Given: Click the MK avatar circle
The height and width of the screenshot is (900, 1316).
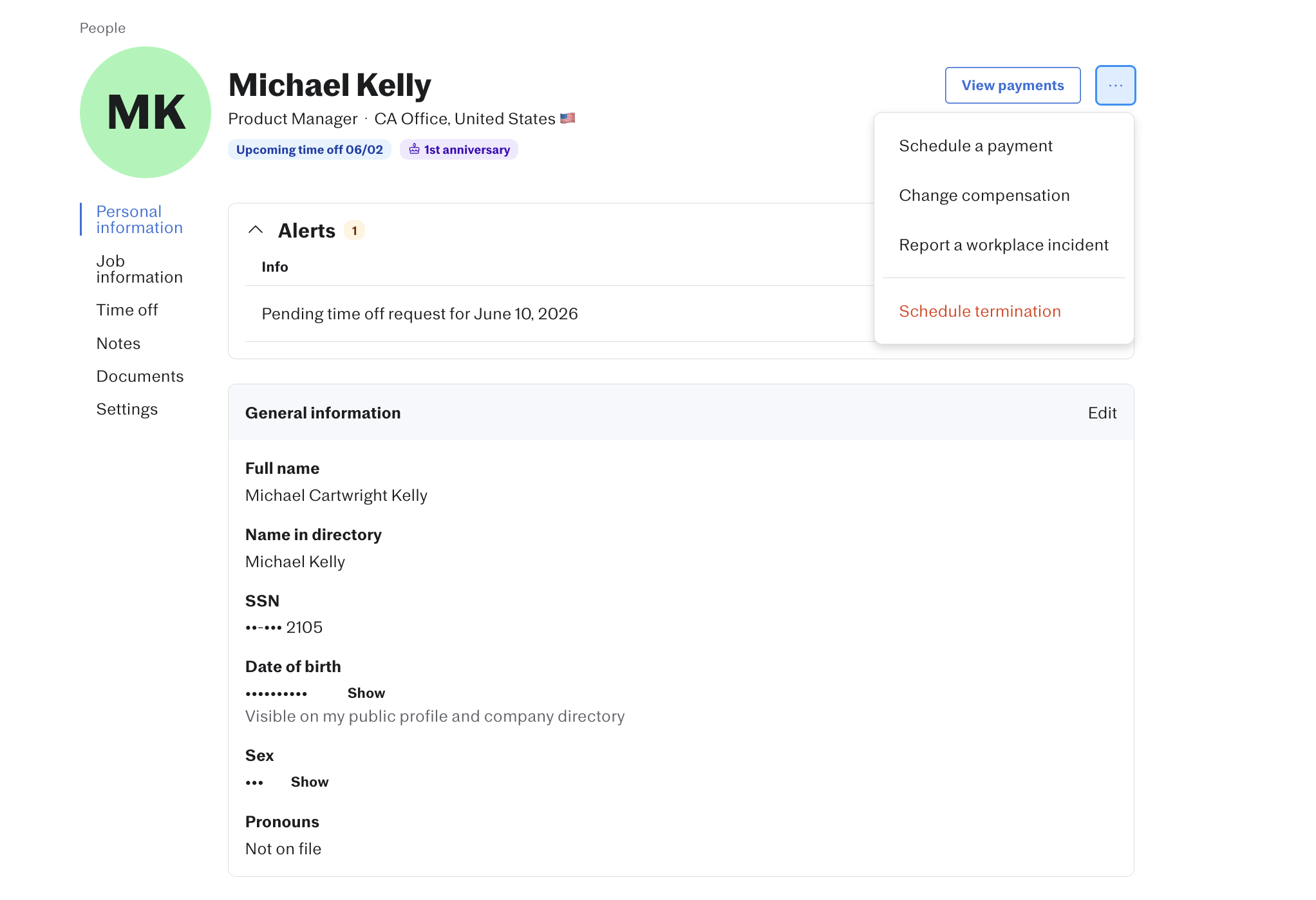Looking at the screenshot, I should (146, 112).
